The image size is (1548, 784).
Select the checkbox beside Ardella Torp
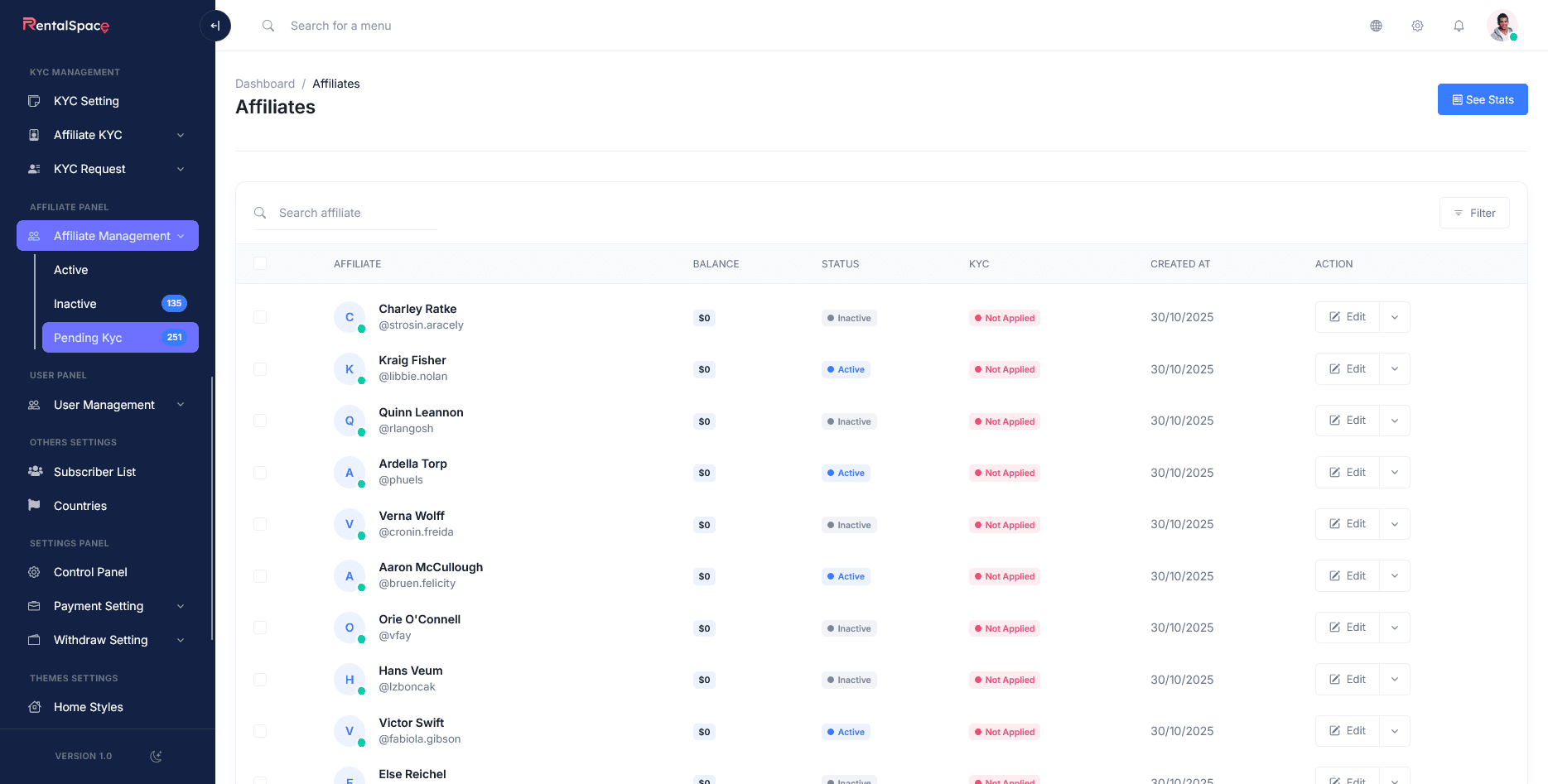pos(260,473)
